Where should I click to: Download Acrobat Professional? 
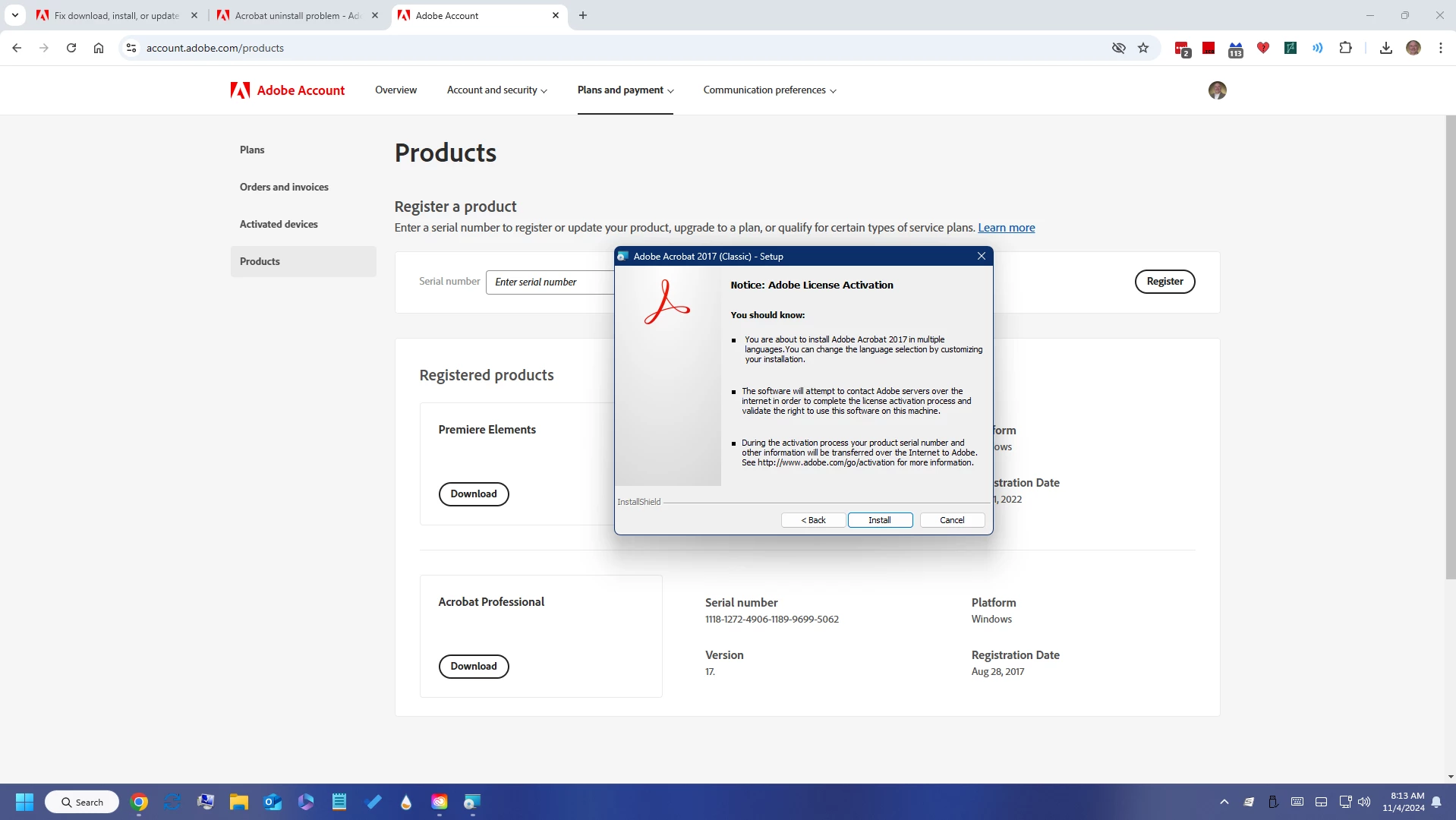[474, 666]
